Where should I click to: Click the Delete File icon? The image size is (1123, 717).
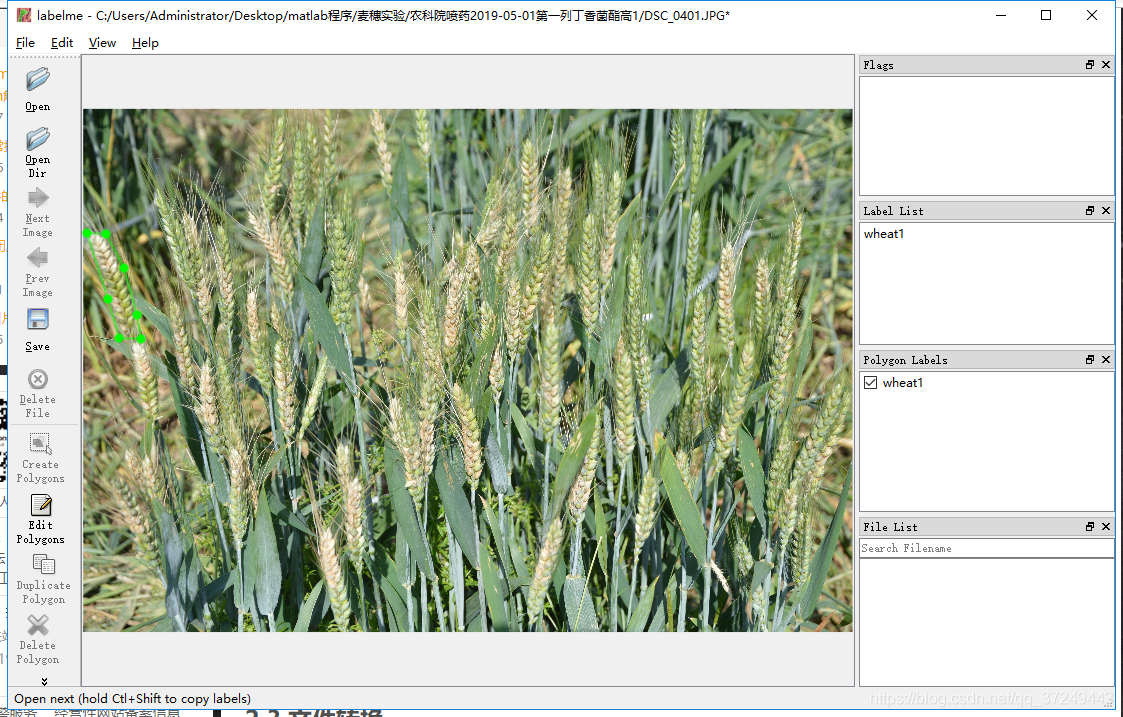click(x=38, y=379)
